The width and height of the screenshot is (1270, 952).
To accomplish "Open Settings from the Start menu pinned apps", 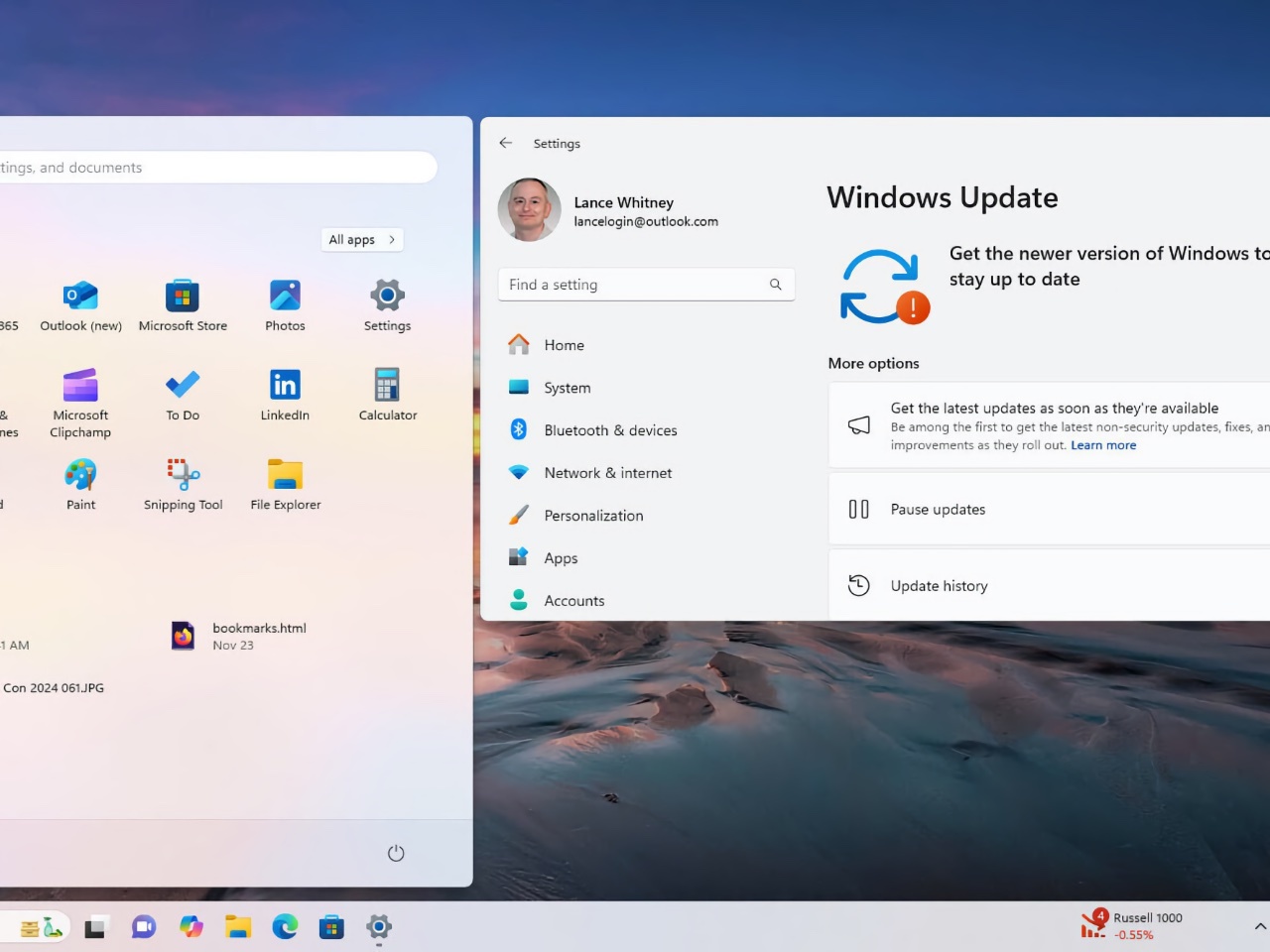I will point(386,304).
